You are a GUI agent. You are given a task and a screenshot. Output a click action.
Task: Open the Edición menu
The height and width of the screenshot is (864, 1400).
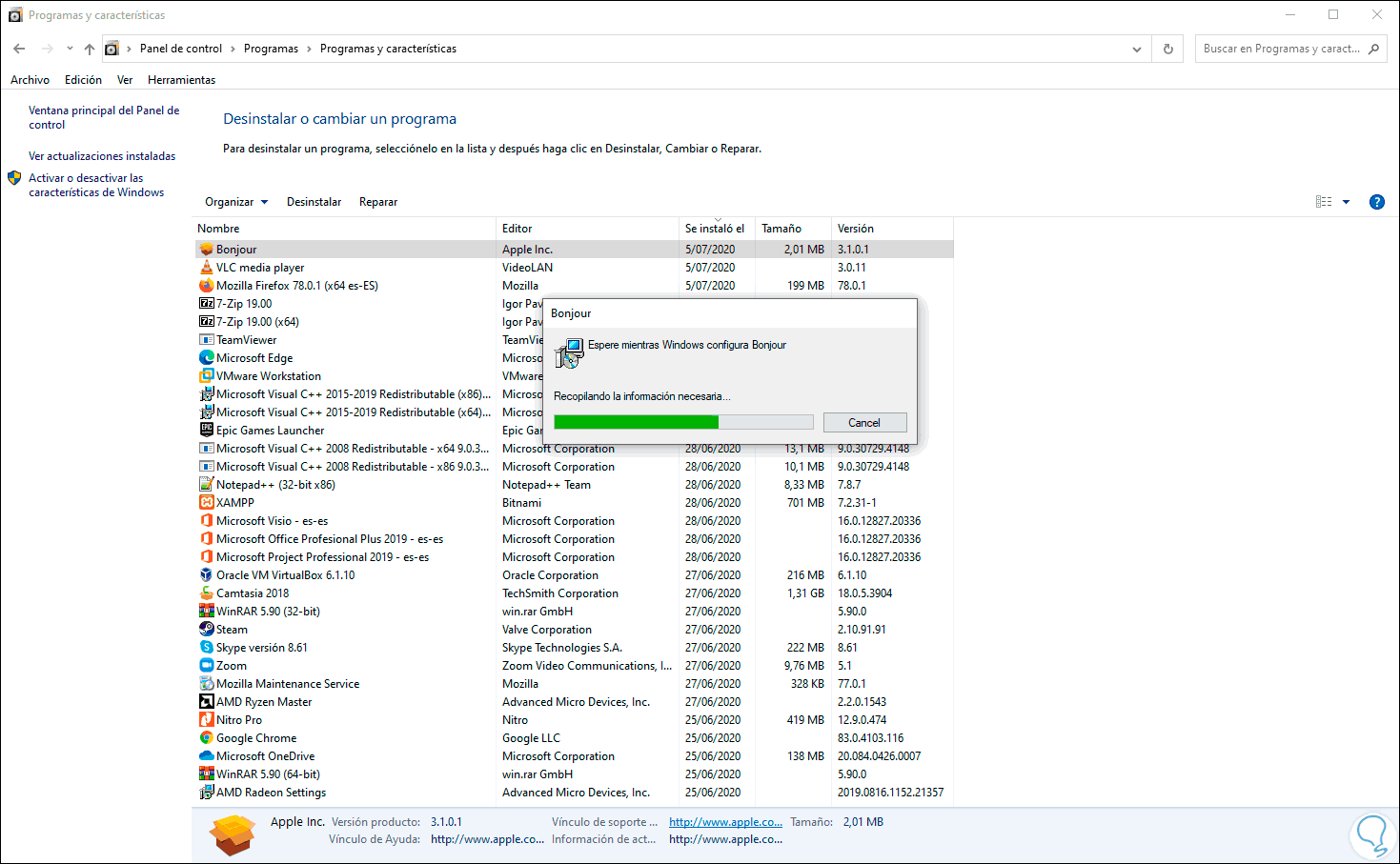83,80
